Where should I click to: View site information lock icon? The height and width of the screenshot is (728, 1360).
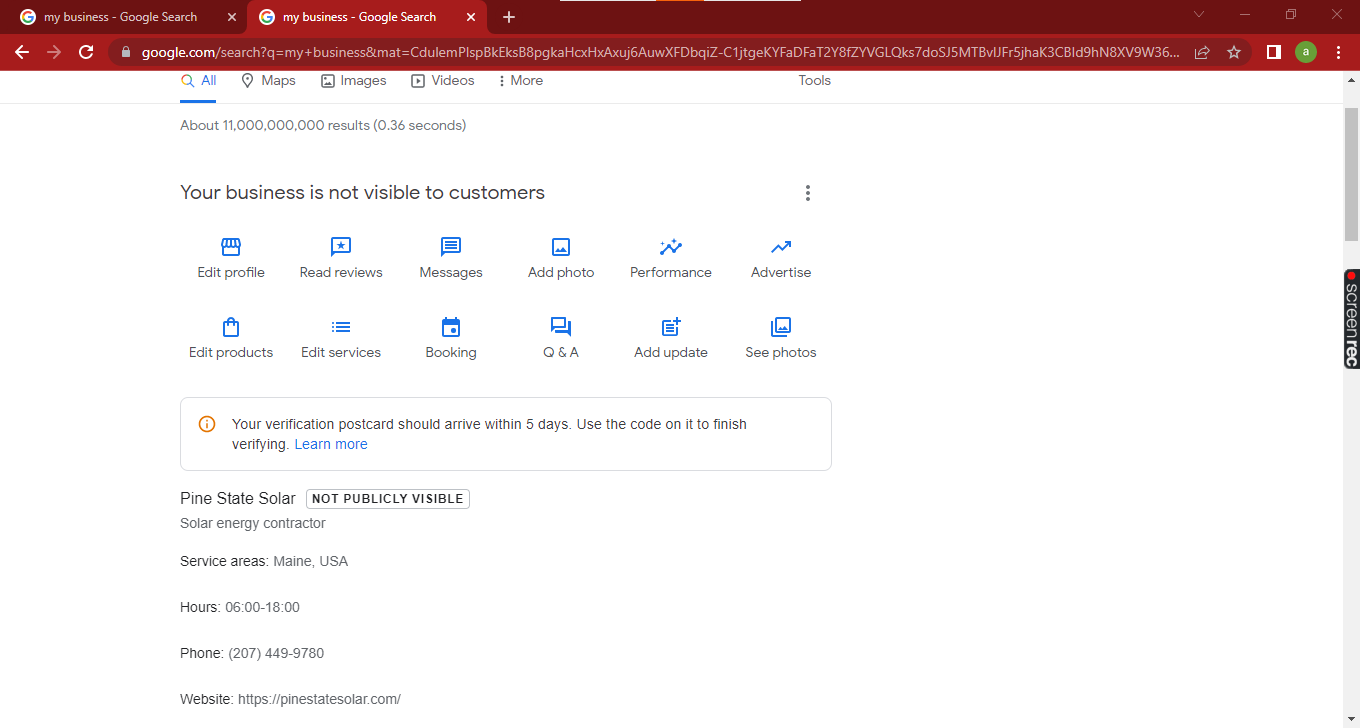[x=125, y=52]
